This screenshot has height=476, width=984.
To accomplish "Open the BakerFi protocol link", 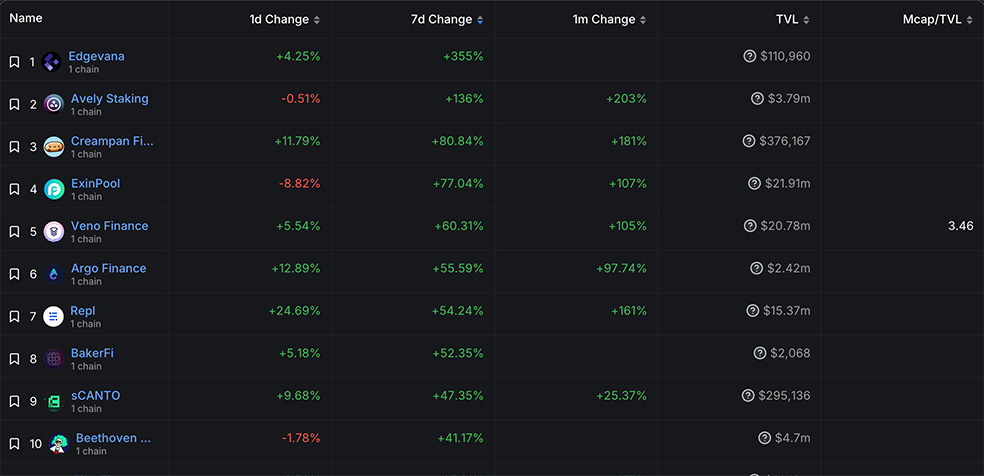I will (x=92, y=353).
